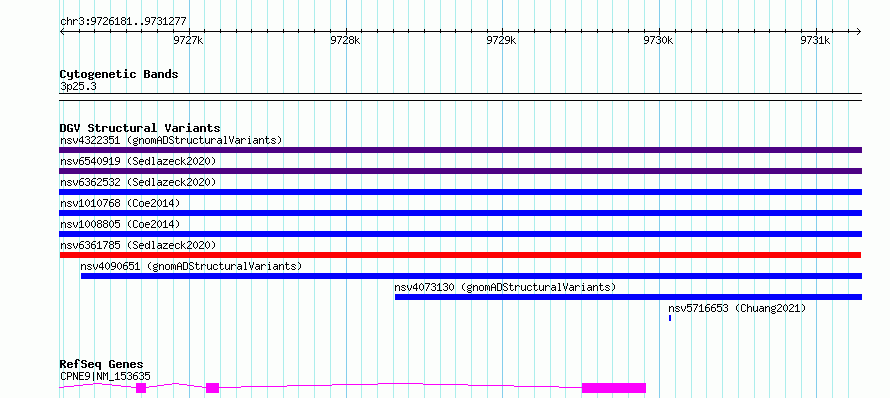The height and width of the screenshot is (398, 890).
Task: Open the nsv1010768 (Coe2014) variant label
Action: (120, 203)
